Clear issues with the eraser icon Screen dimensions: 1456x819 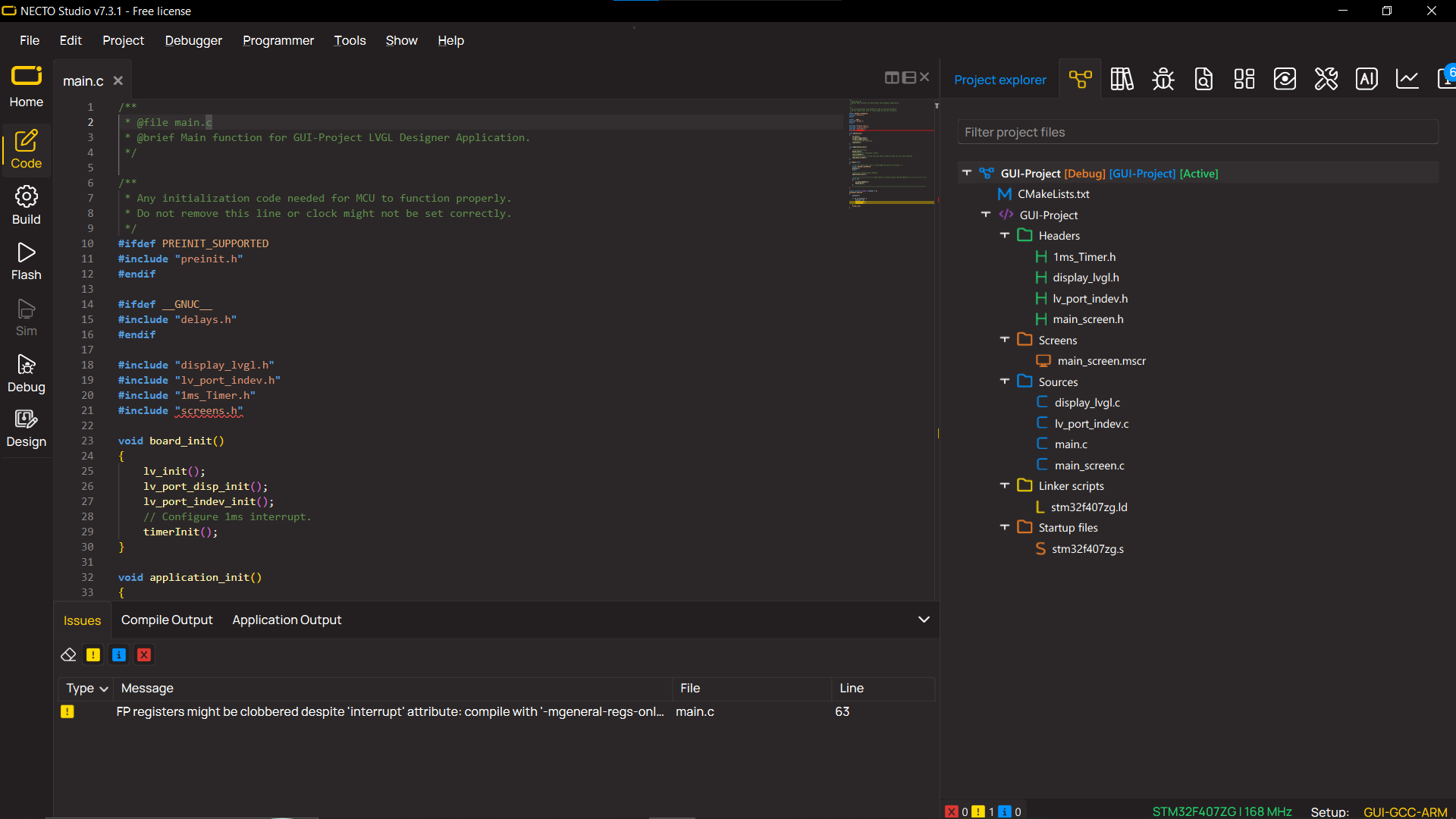68,654
